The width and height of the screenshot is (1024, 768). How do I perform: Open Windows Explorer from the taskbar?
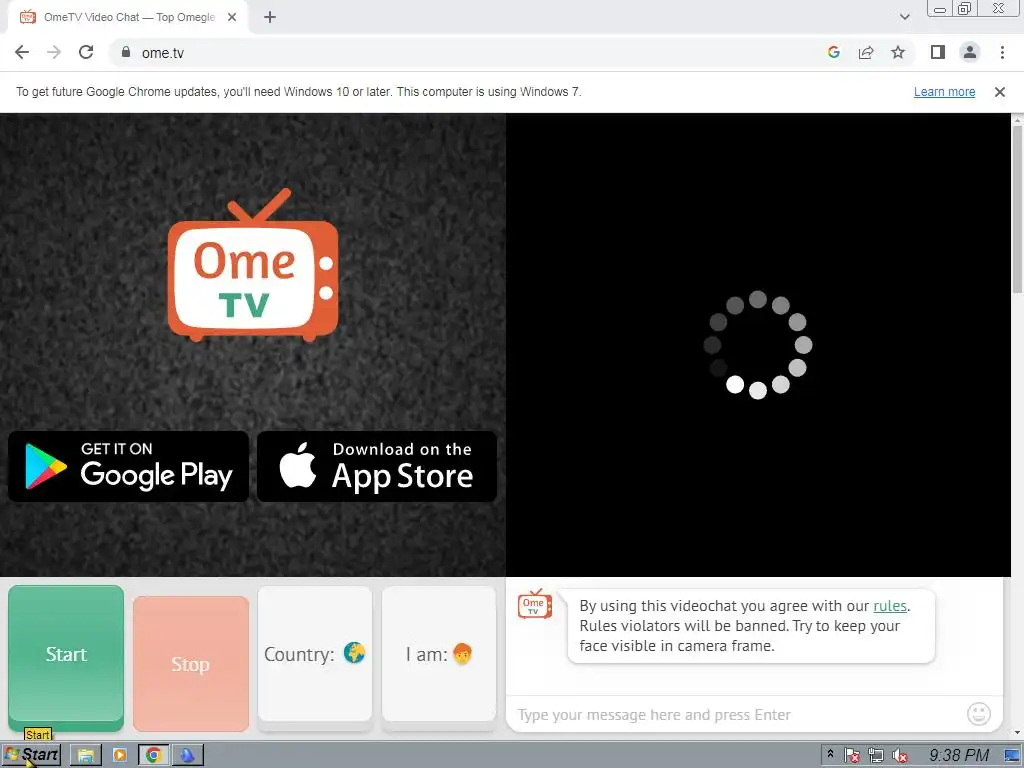(86, 756)
